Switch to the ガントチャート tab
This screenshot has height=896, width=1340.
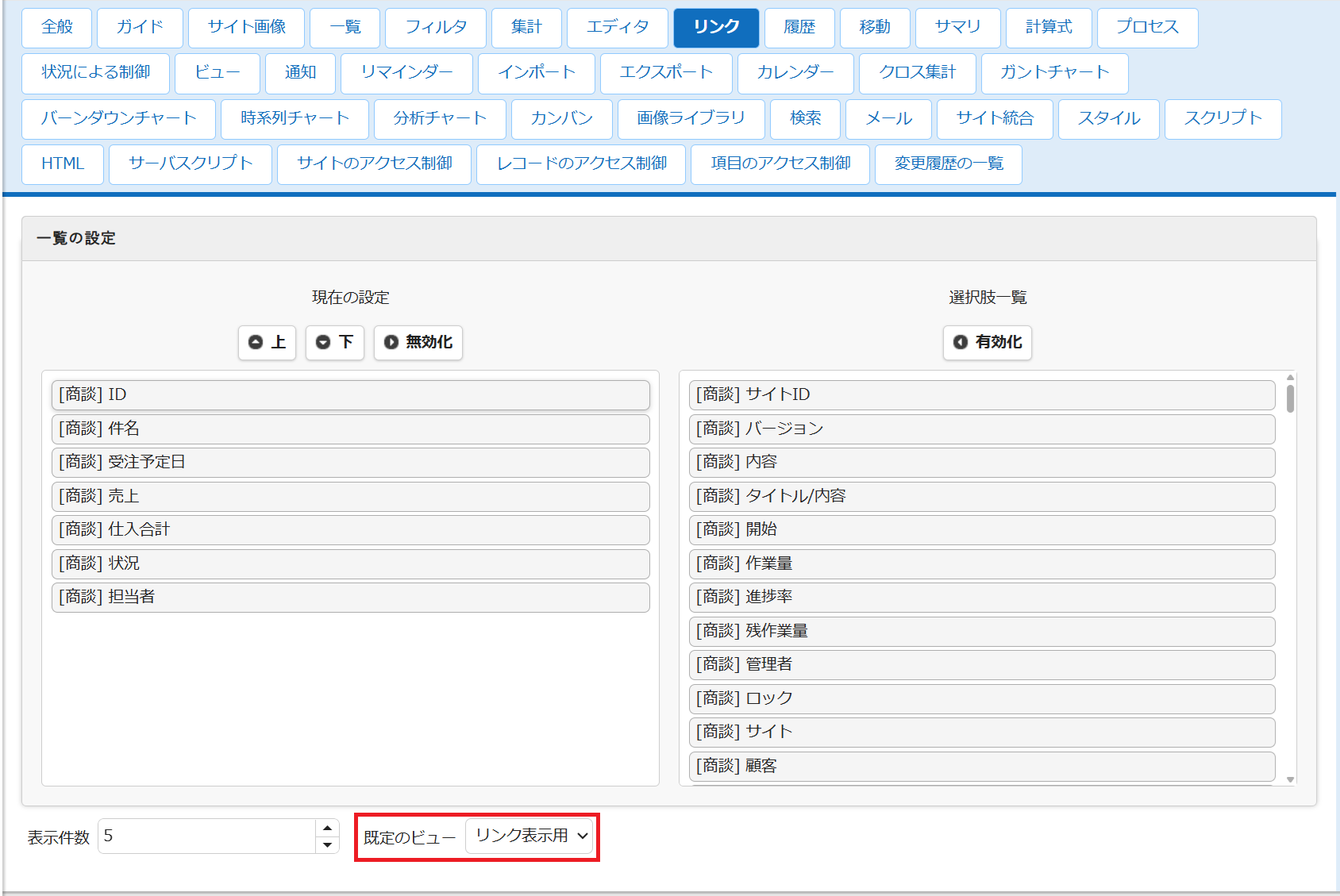(1054, 73)
